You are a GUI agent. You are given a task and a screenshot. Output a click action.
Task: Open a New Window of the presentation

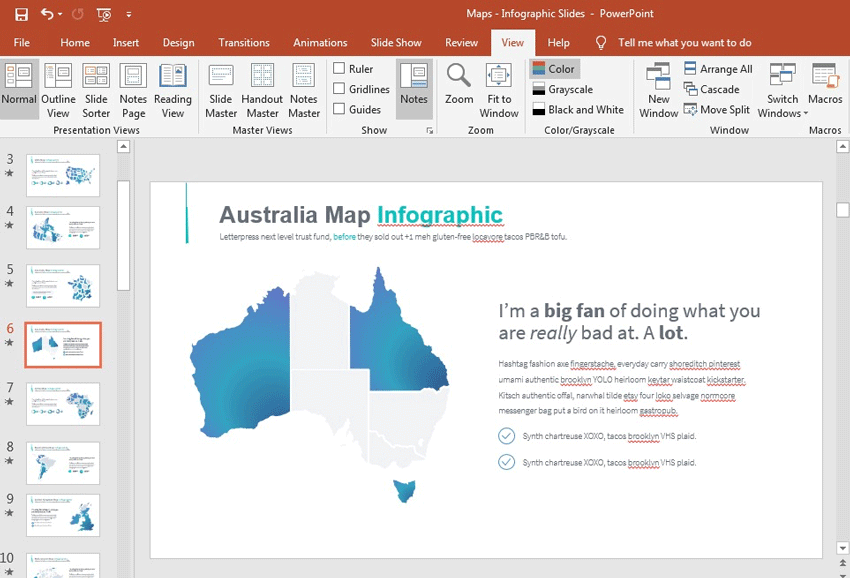point(658,90)
